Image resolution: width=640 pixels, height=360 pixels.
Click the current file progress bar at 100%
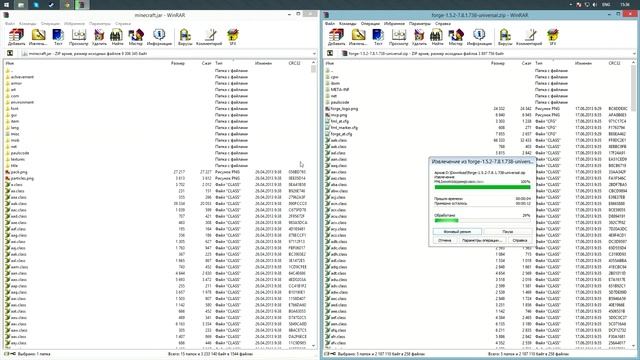pyautogui.click(x=482, y=187)
